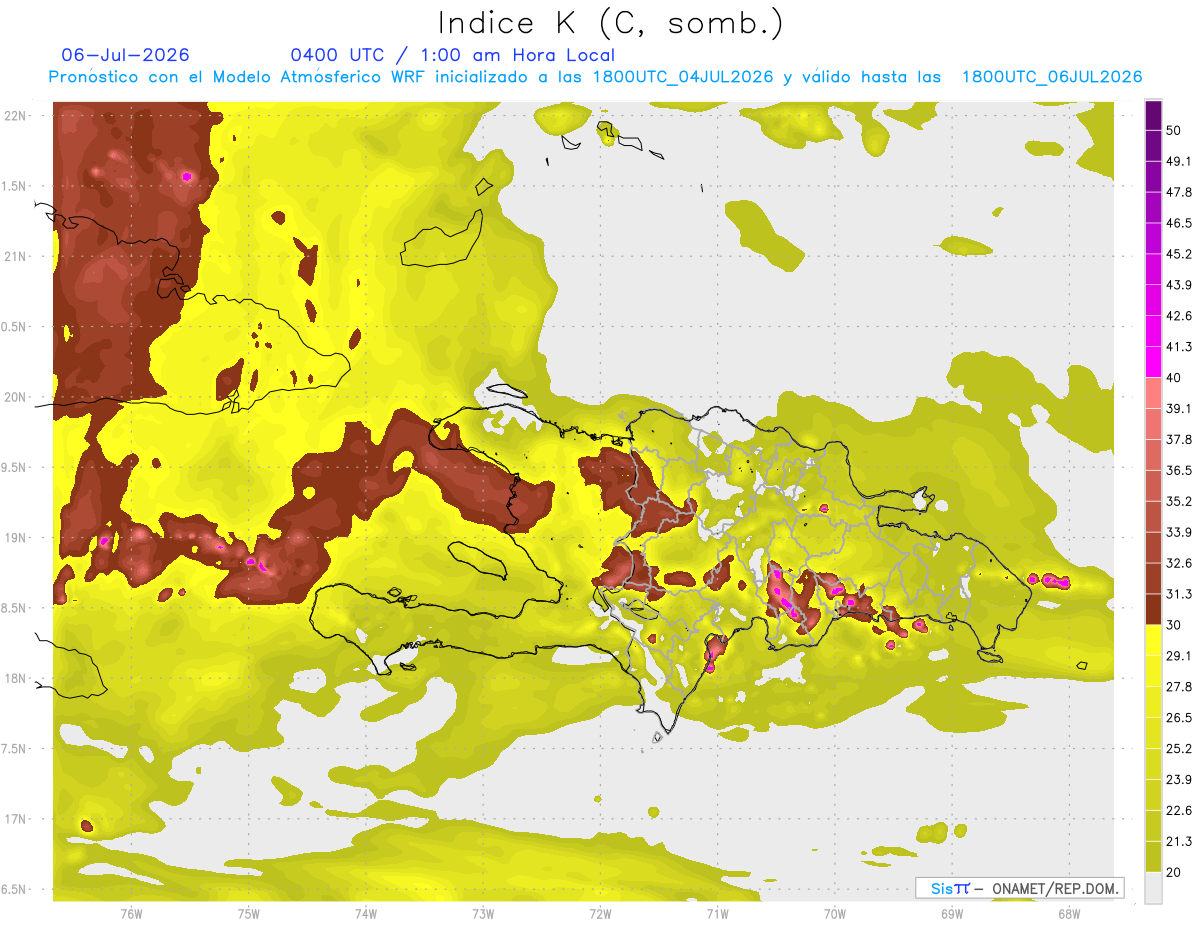Click the latitude label "21N"
Screen dimensions: 1200x927
click(x=17, y=256)
